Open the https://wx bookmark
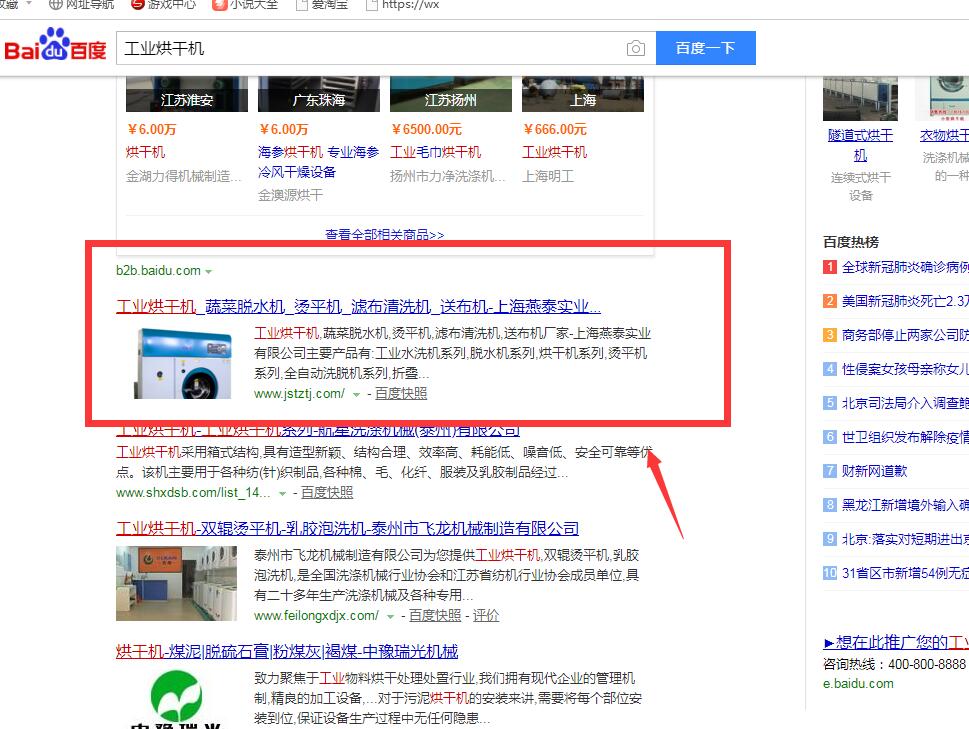Image resolution: width=969 pixels, height=729 pixels. tap(403, 4)
